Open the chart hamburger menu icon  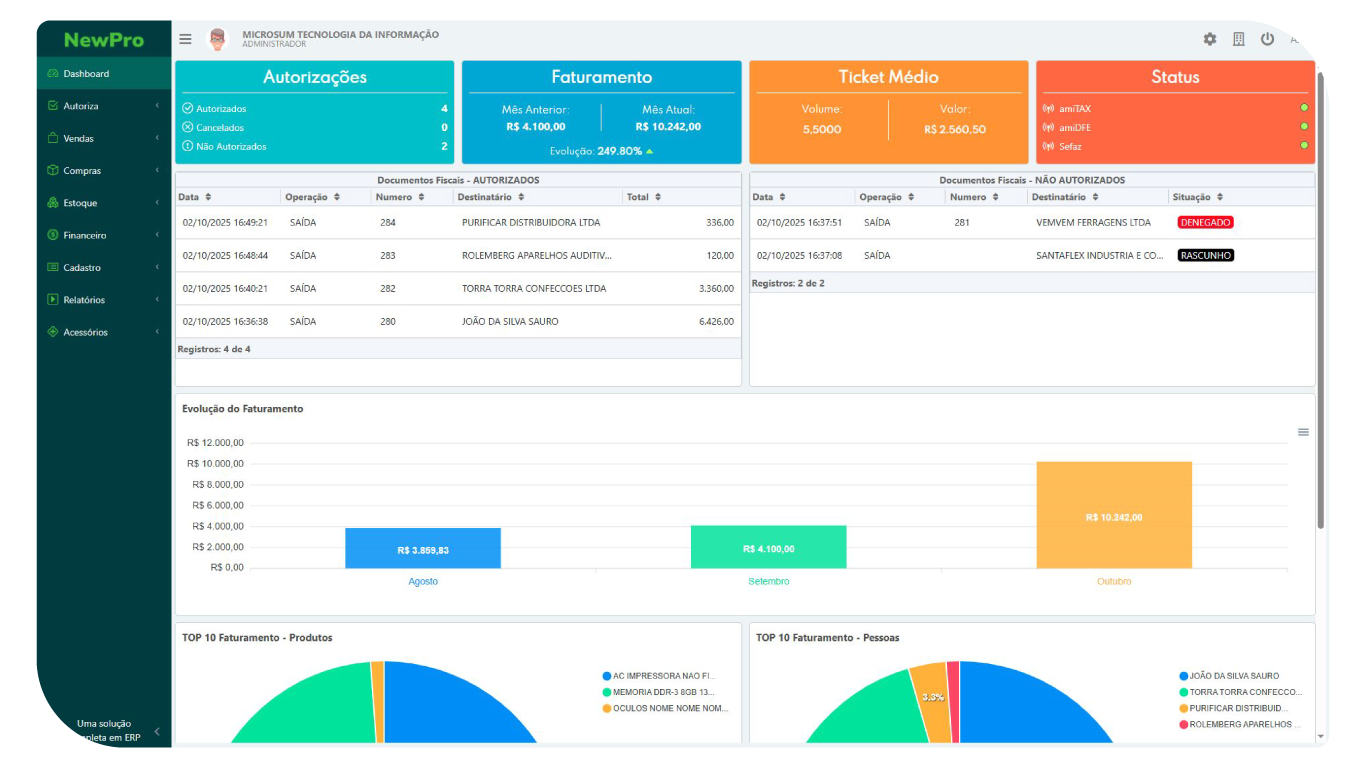[1303, 432]
